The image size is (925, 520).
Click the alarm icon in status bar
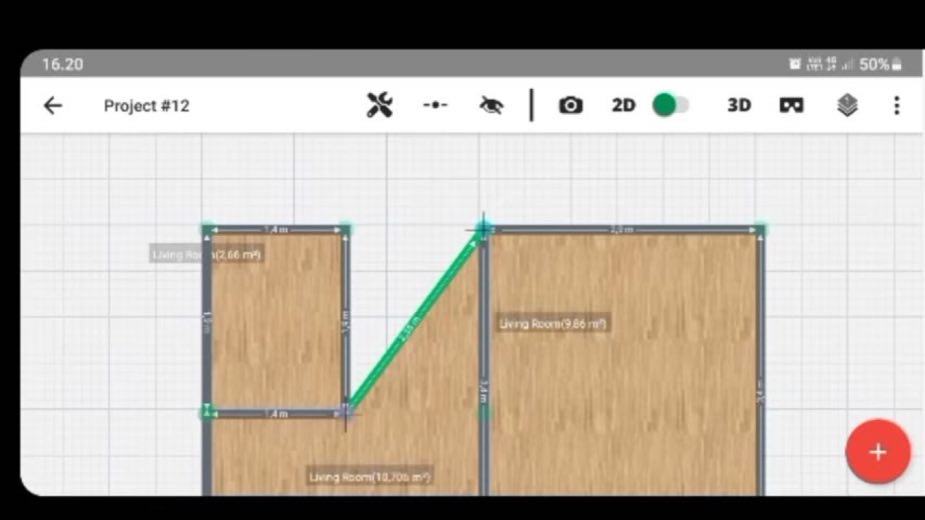point(795,64)
